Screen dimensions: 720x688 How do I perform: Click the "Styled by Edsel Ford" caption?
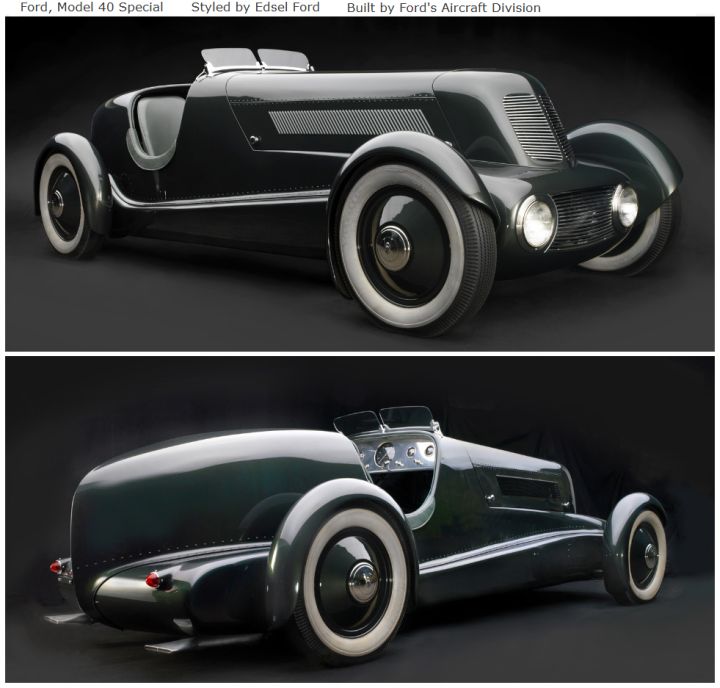coord(255,7)
